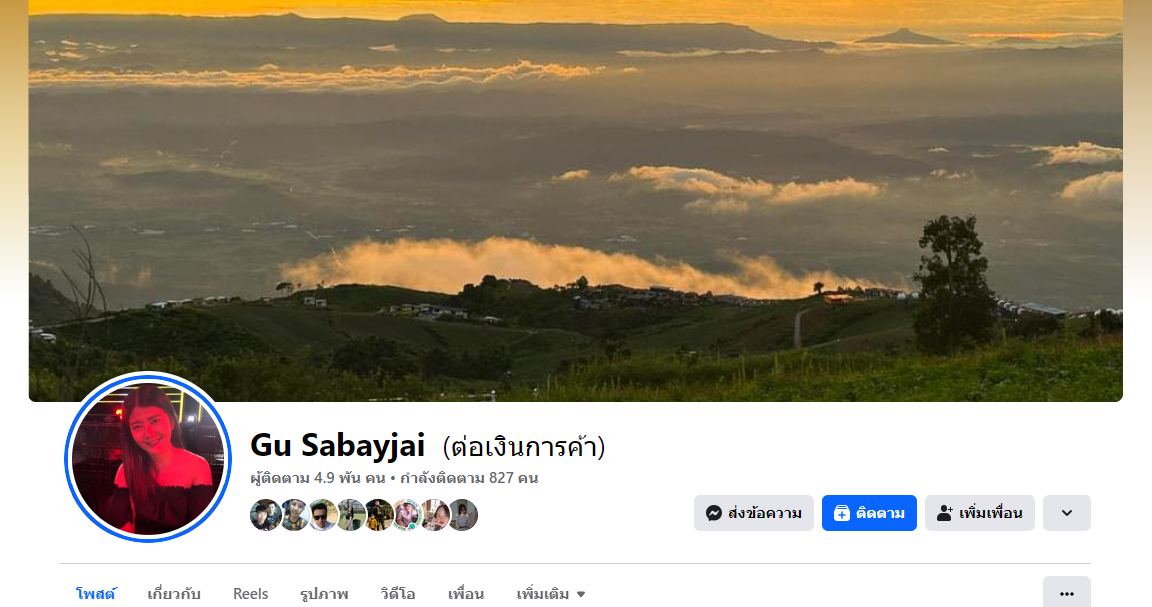1152x607 pixels.
Task: Select the รูปภาพ (Photos) tab
Action: [x=324, y=594]
